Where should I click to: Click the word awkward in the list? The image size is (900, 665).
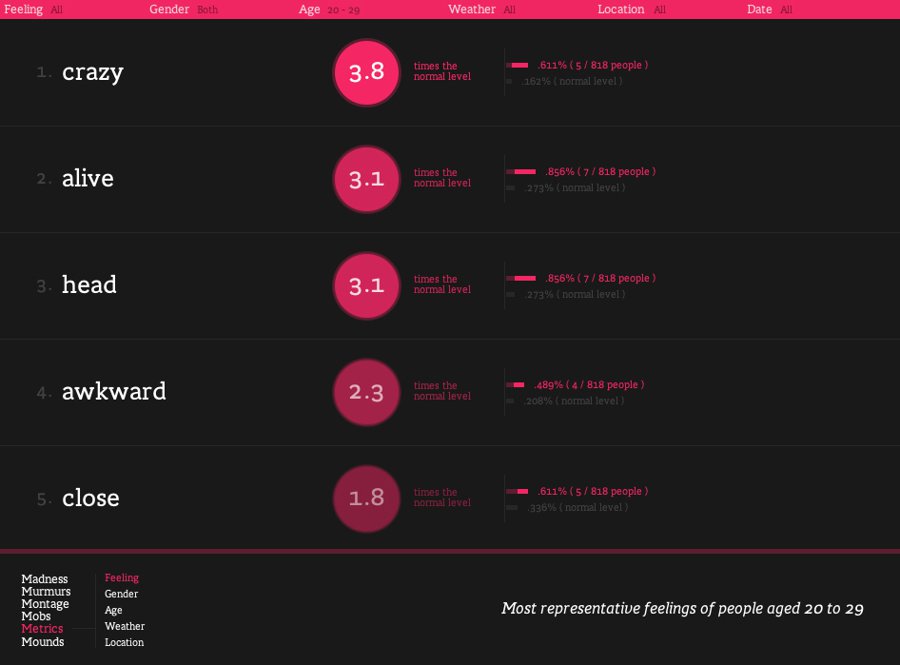[x=114, y=392]
